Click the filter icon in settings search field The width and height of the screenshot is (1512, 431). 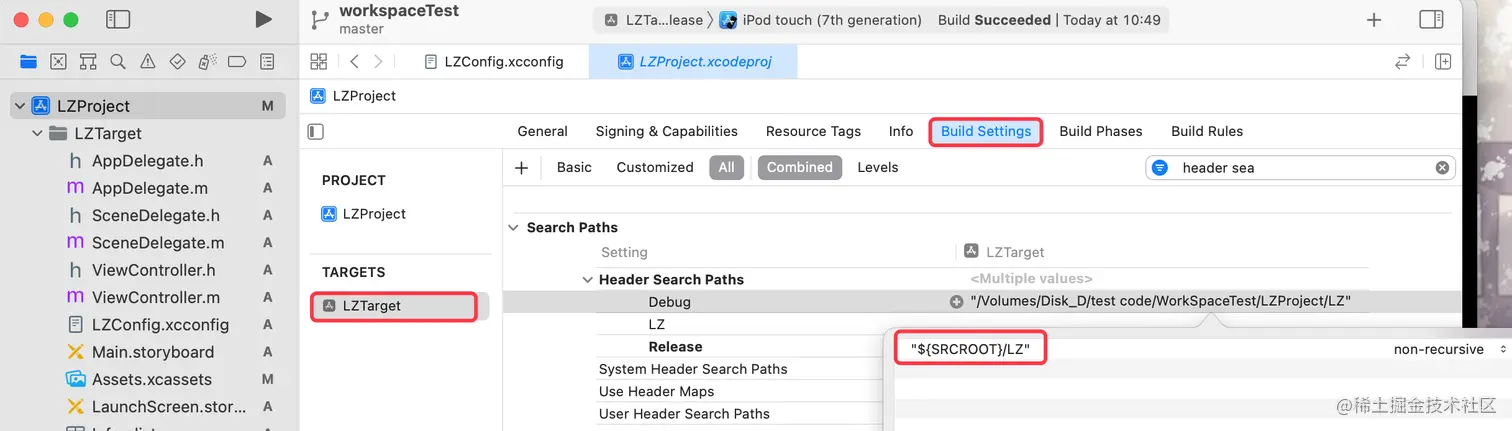(1160, 168)
